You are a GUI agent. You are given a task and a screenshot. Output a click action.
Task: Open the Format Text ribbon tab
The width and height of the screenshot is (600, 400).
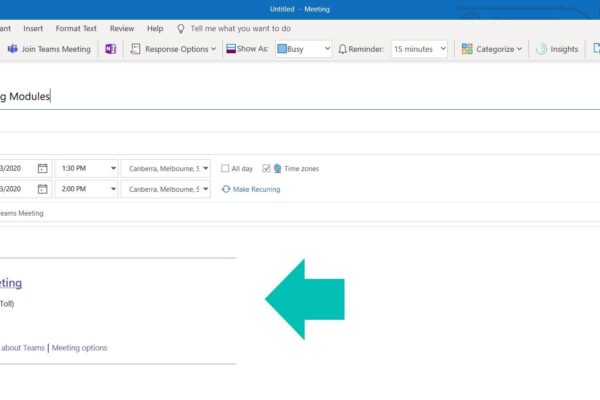(x=76, y=29)
